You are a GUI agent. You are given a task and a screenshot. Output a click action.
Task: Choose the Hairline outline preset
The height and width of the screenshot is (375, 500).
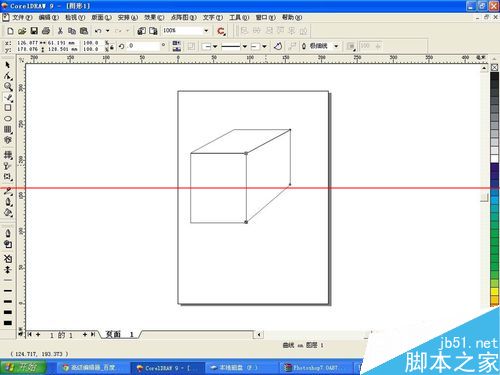pyautogui.click(x=8, y=269)
